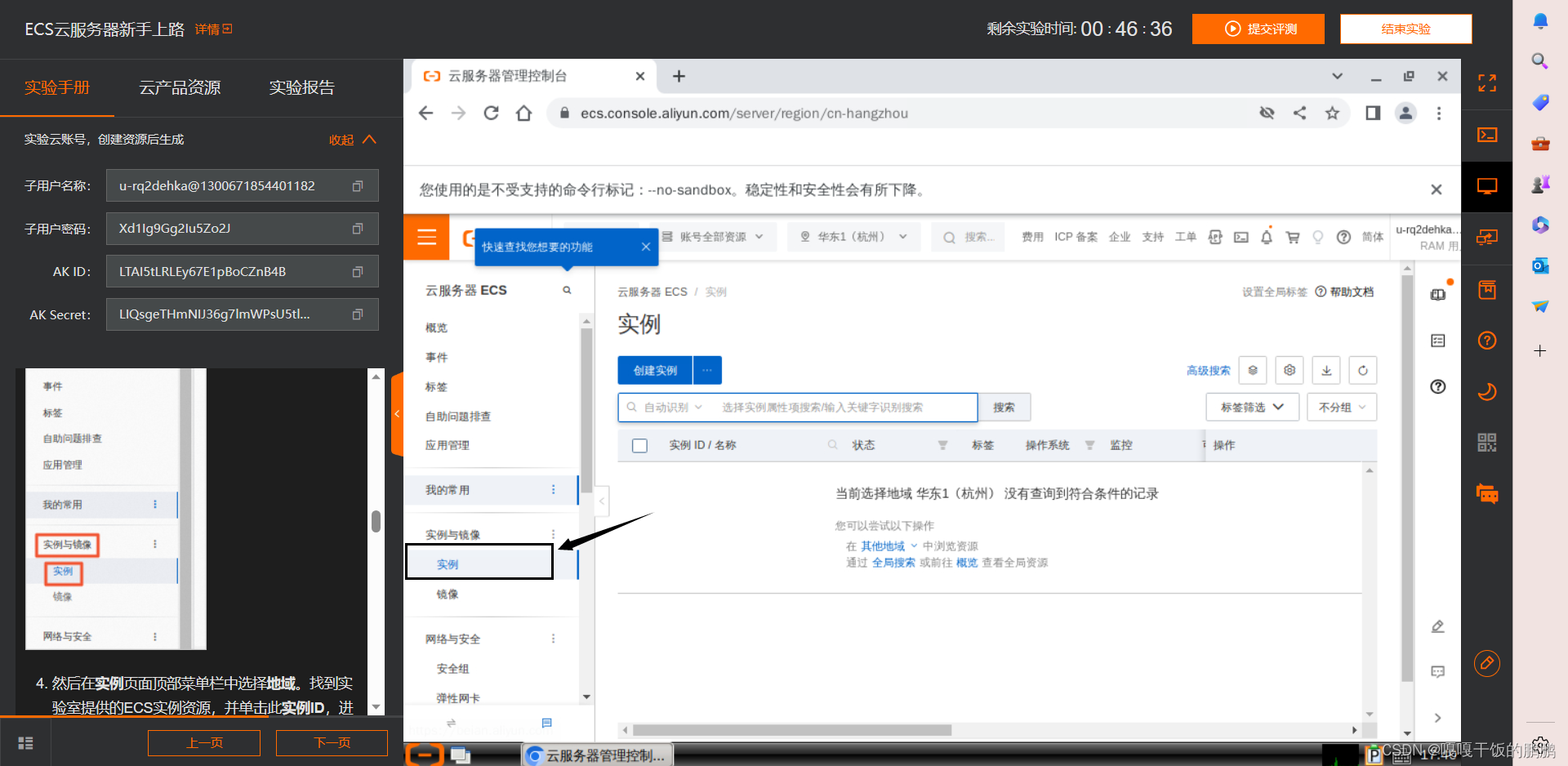Export the instance list with download icon

coord(1326,370)
